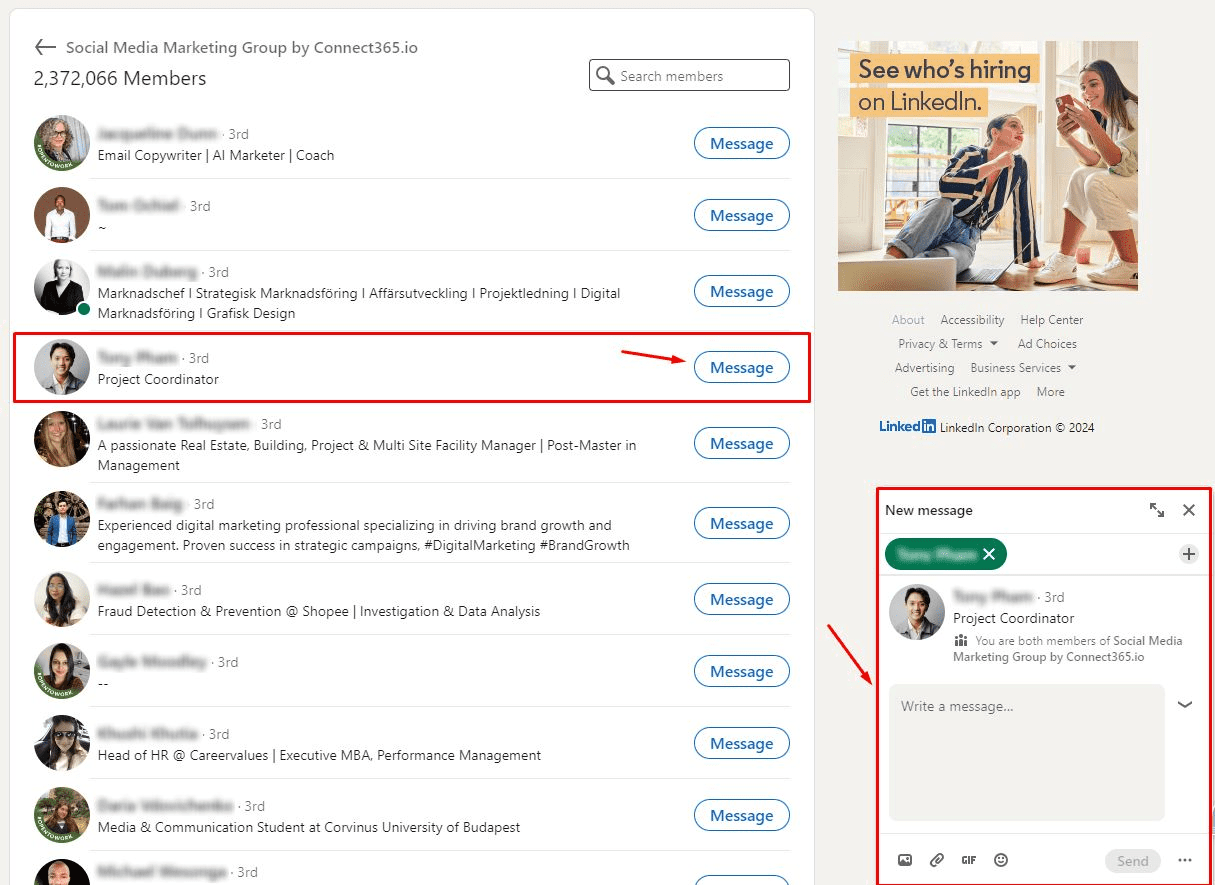Click Message for Head of HR member
The height and width of the screenshot is (885, 1215).
pyautogui.click(x=741, y=744)
